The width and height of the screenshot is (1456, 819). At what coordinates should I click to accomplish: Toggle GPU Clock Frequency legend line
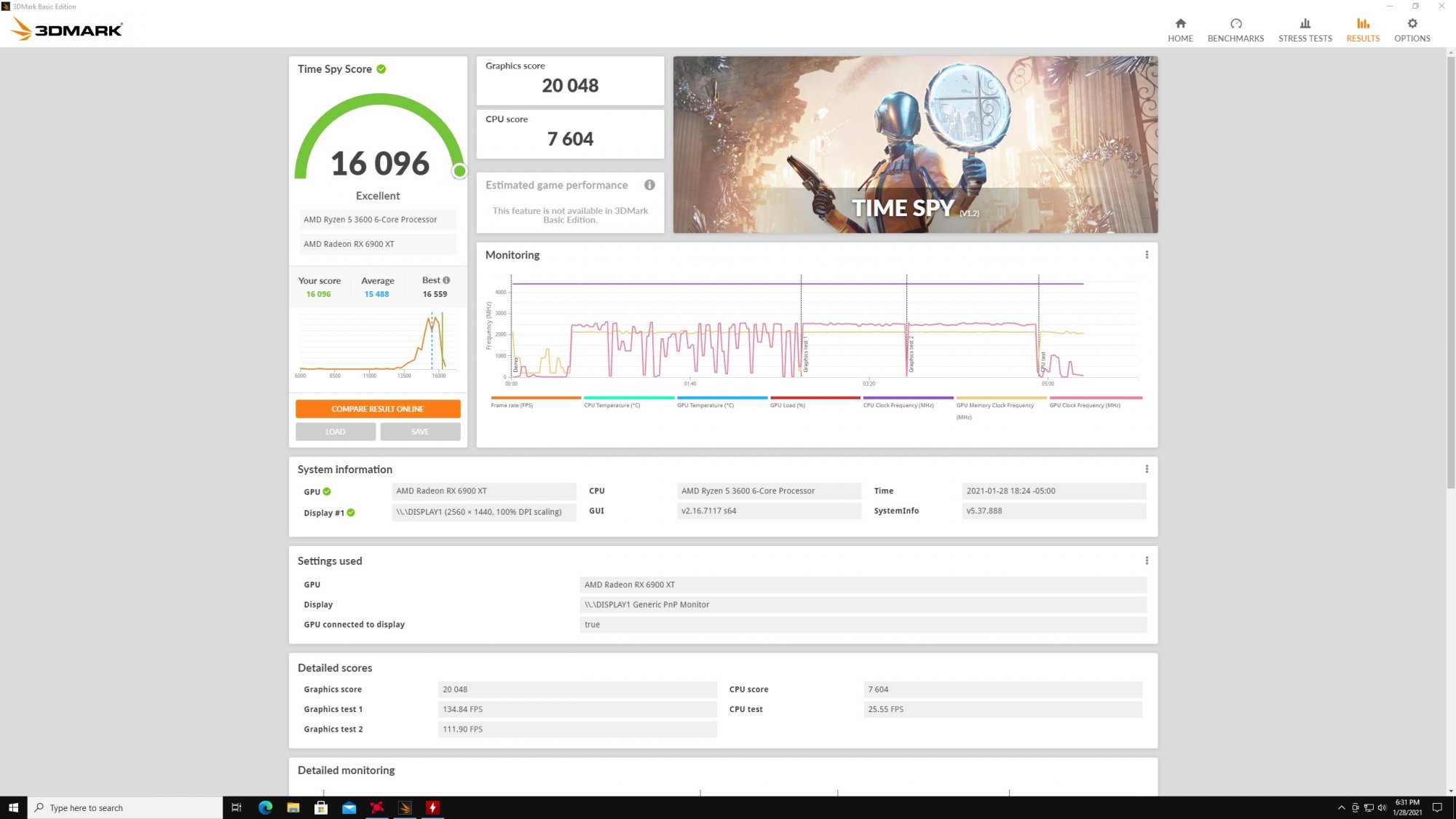click(x=1096, y=397)
